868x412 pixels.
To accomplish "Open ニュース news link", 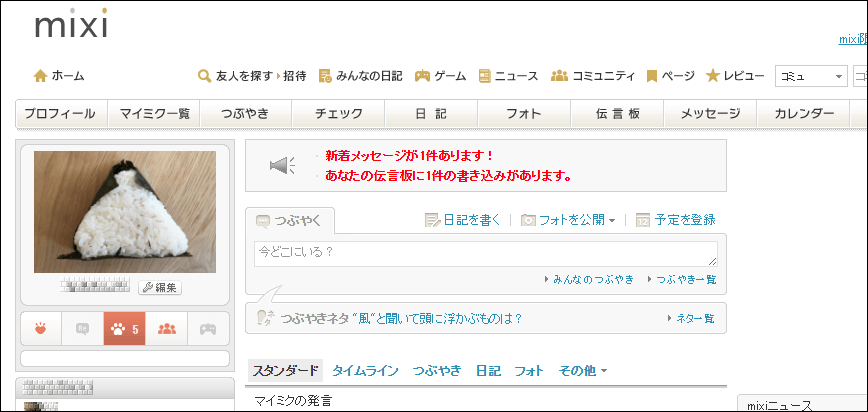I will [516, 76].
